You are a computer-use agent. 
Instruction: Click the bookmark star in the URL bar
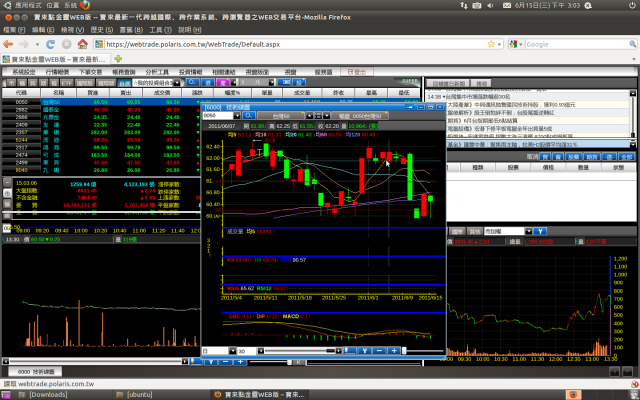[x=491, y=44]
